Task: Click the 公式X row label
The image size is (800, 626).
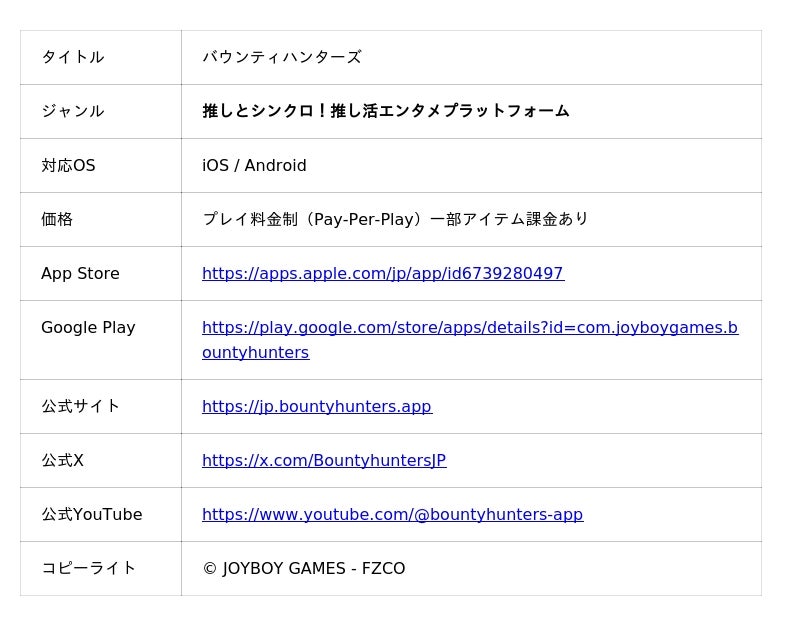Action: [x=62, y=460]
